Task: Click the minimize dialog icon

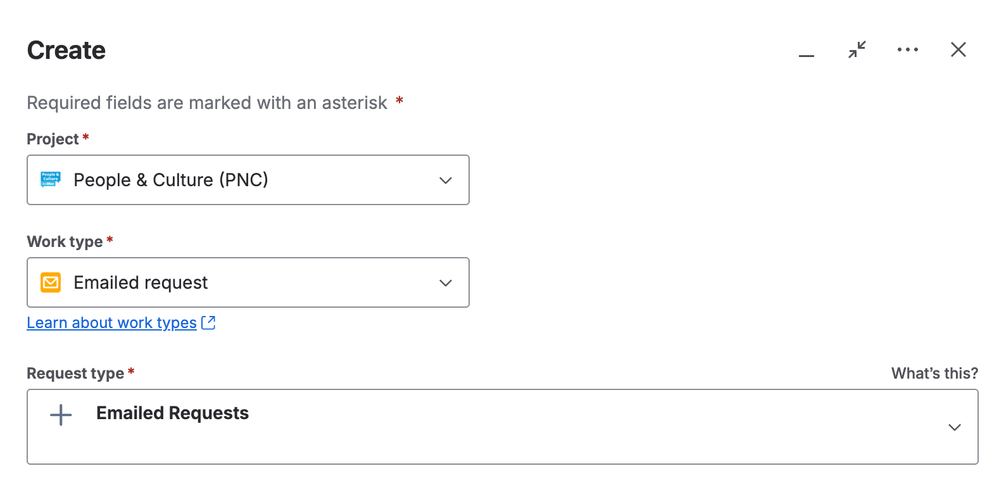Action: pyautogui.click(x=806, y=51)
